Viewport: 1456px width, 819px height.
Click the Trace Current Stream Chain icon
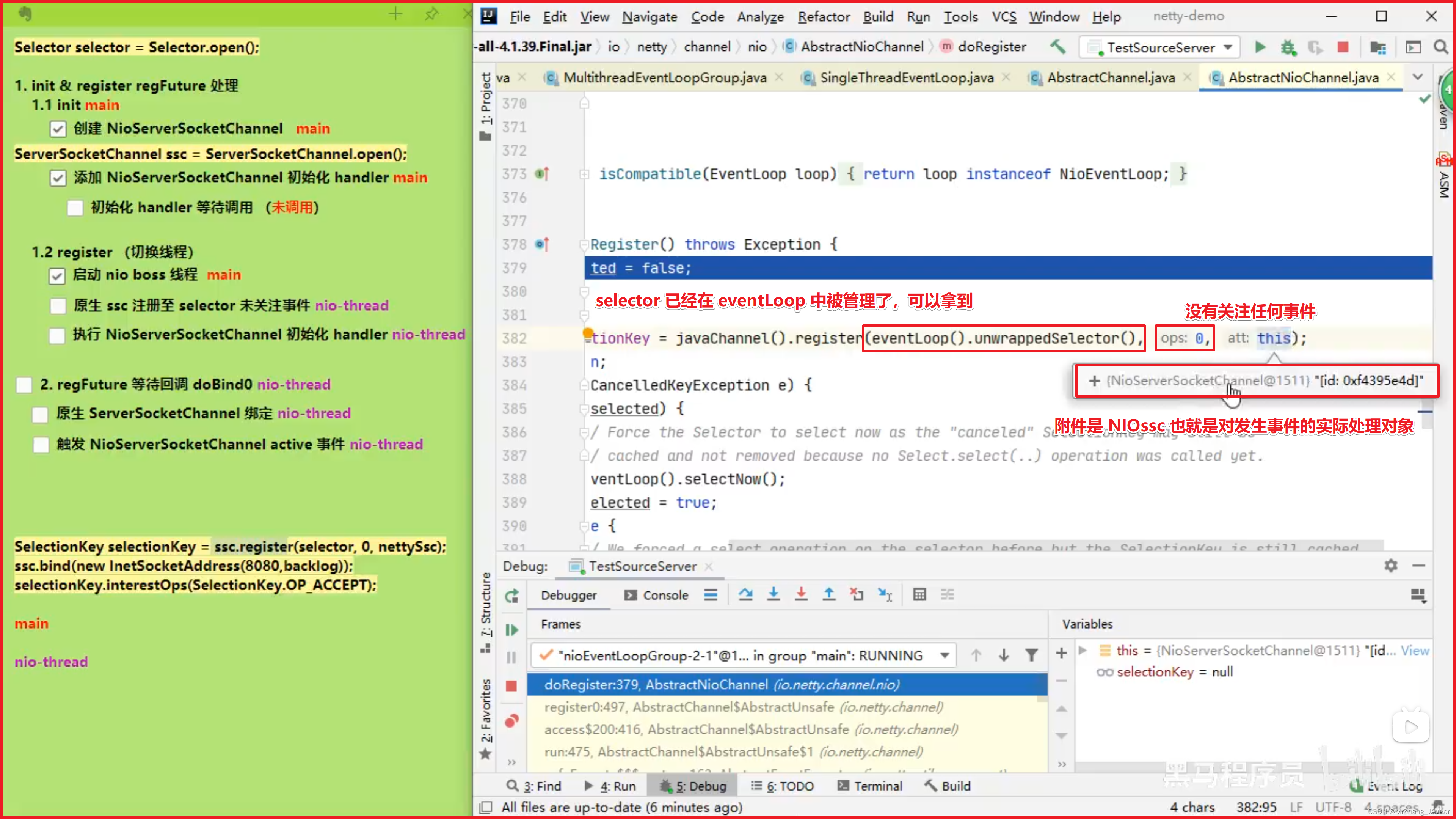pos(947,594)
